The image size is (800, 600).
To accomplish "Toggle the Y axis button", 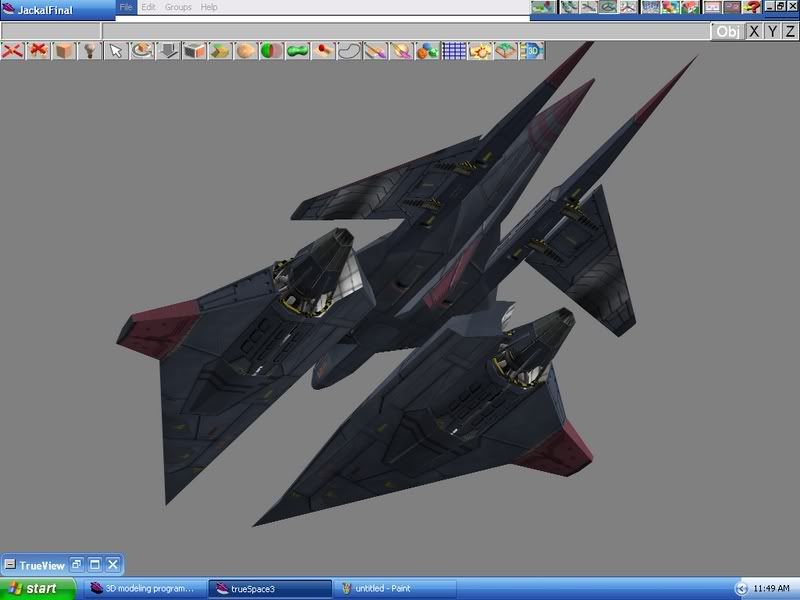I will coord(772,32).
